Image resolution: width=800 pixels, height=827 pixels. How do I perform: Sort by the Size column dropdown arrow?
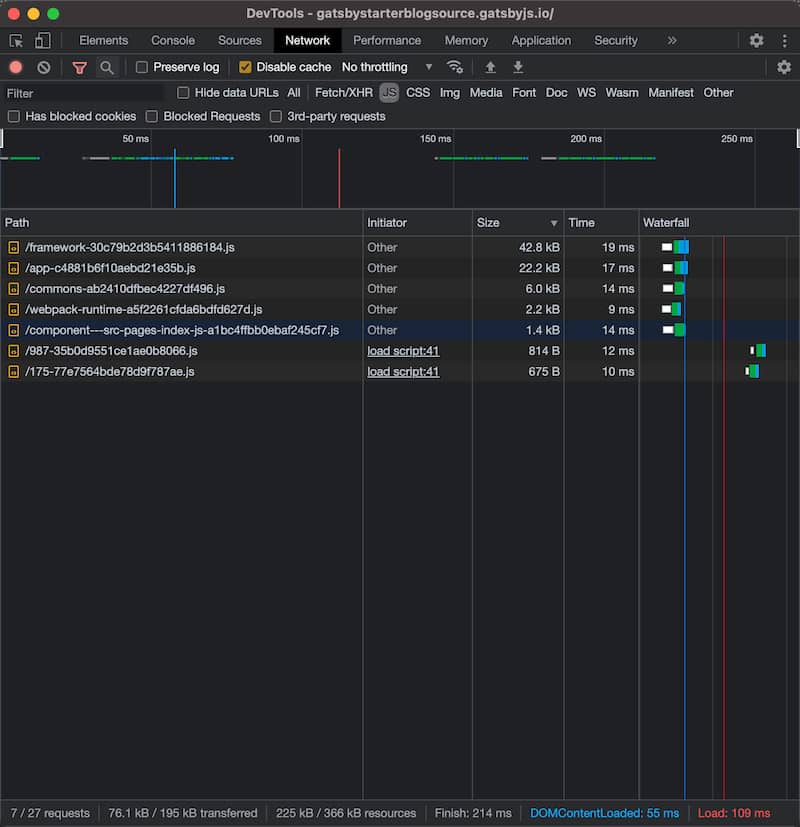coord(553,222)
